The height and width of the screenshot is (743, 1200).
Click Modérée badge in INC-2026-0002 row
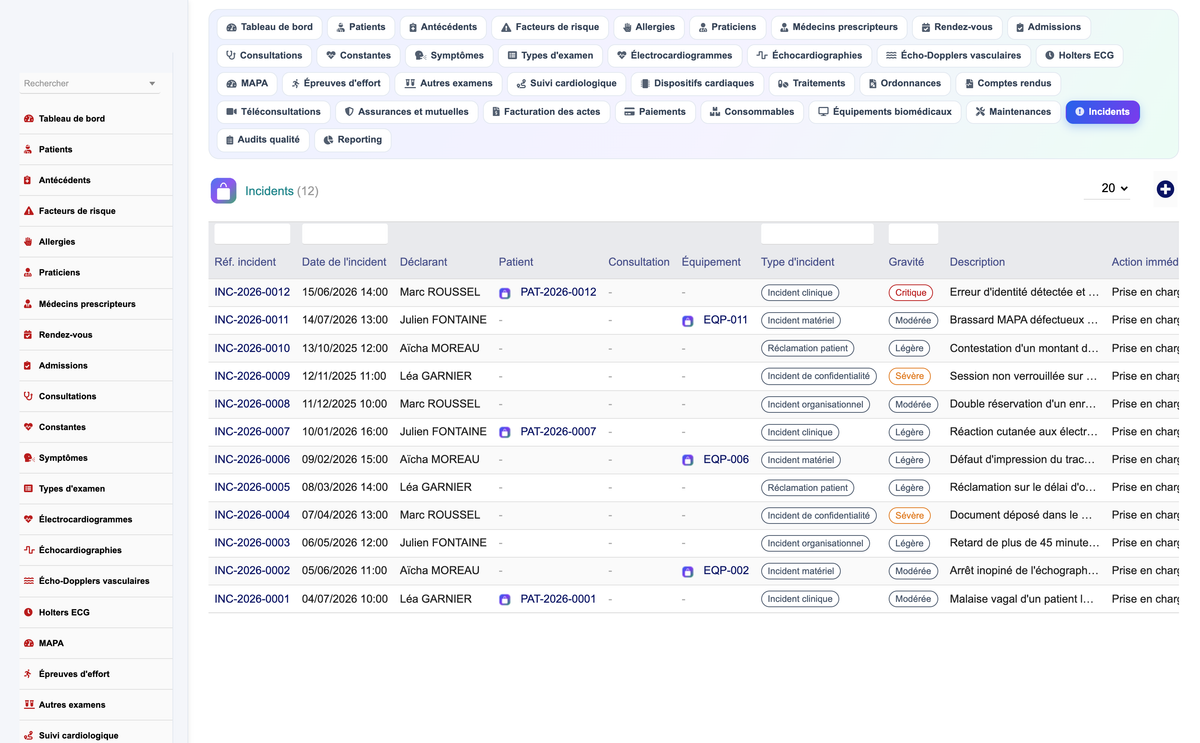(913, 571)
